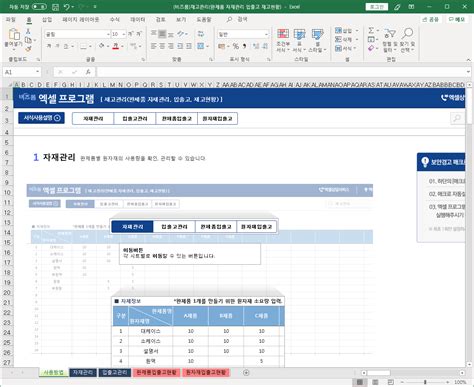Toggle Align Left in the alignment group

pos(154,46)
